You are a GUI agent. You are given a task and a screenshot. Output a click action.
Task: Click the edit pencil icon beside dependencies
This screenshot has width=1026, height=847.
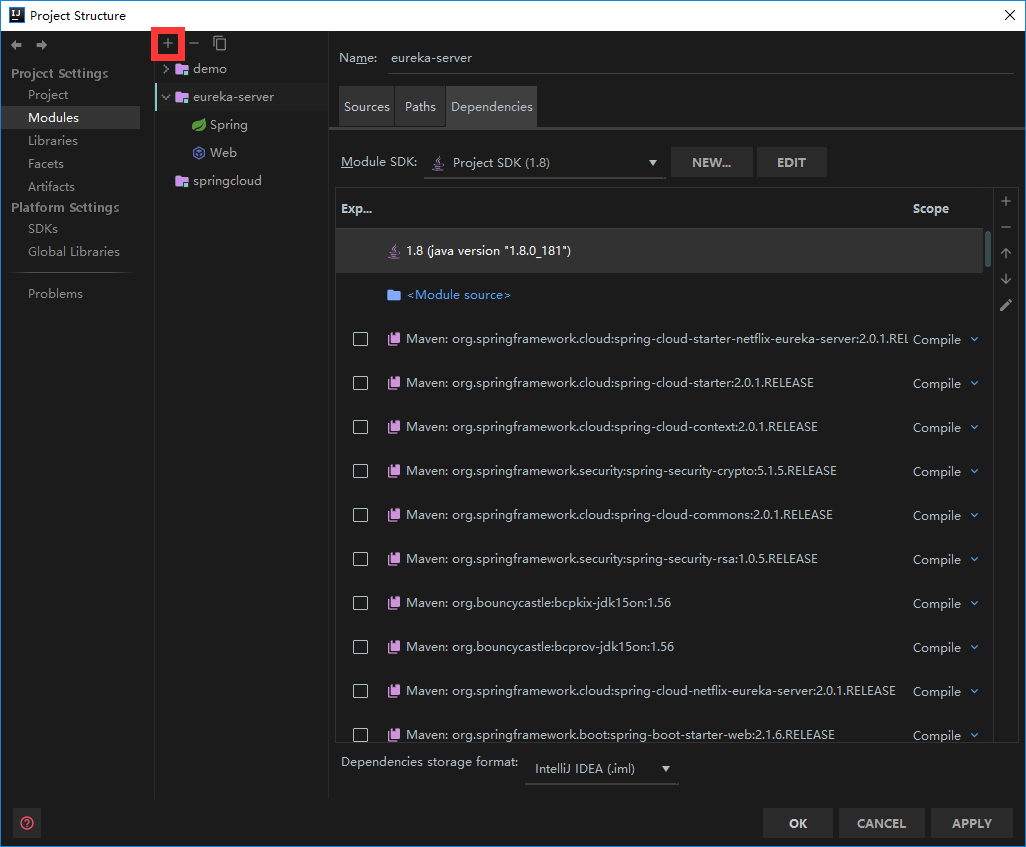coord(1005,305)
